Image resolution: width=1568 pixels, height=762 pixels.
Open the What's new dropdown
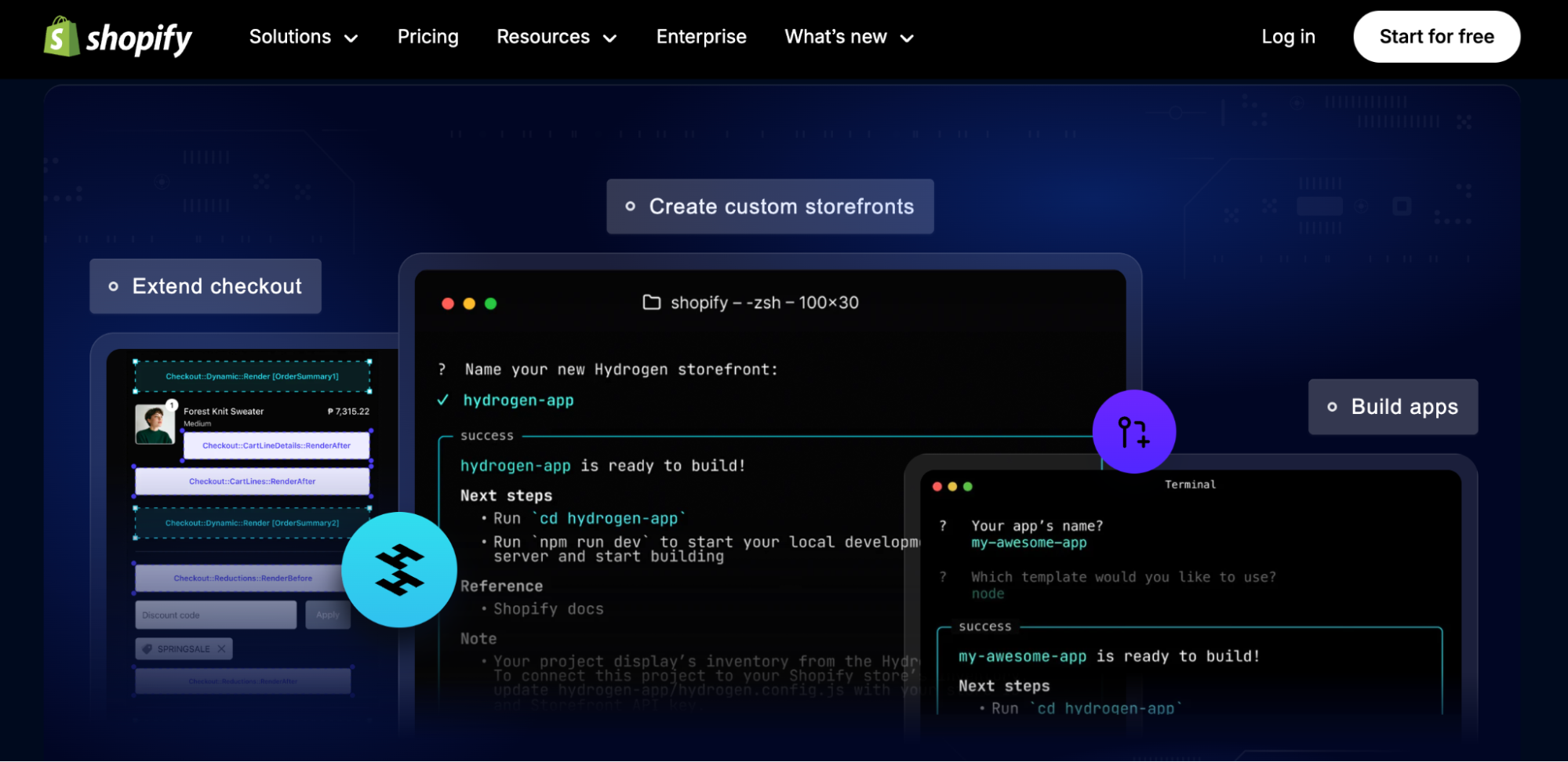pyautogui.click(x=849, y=37)
